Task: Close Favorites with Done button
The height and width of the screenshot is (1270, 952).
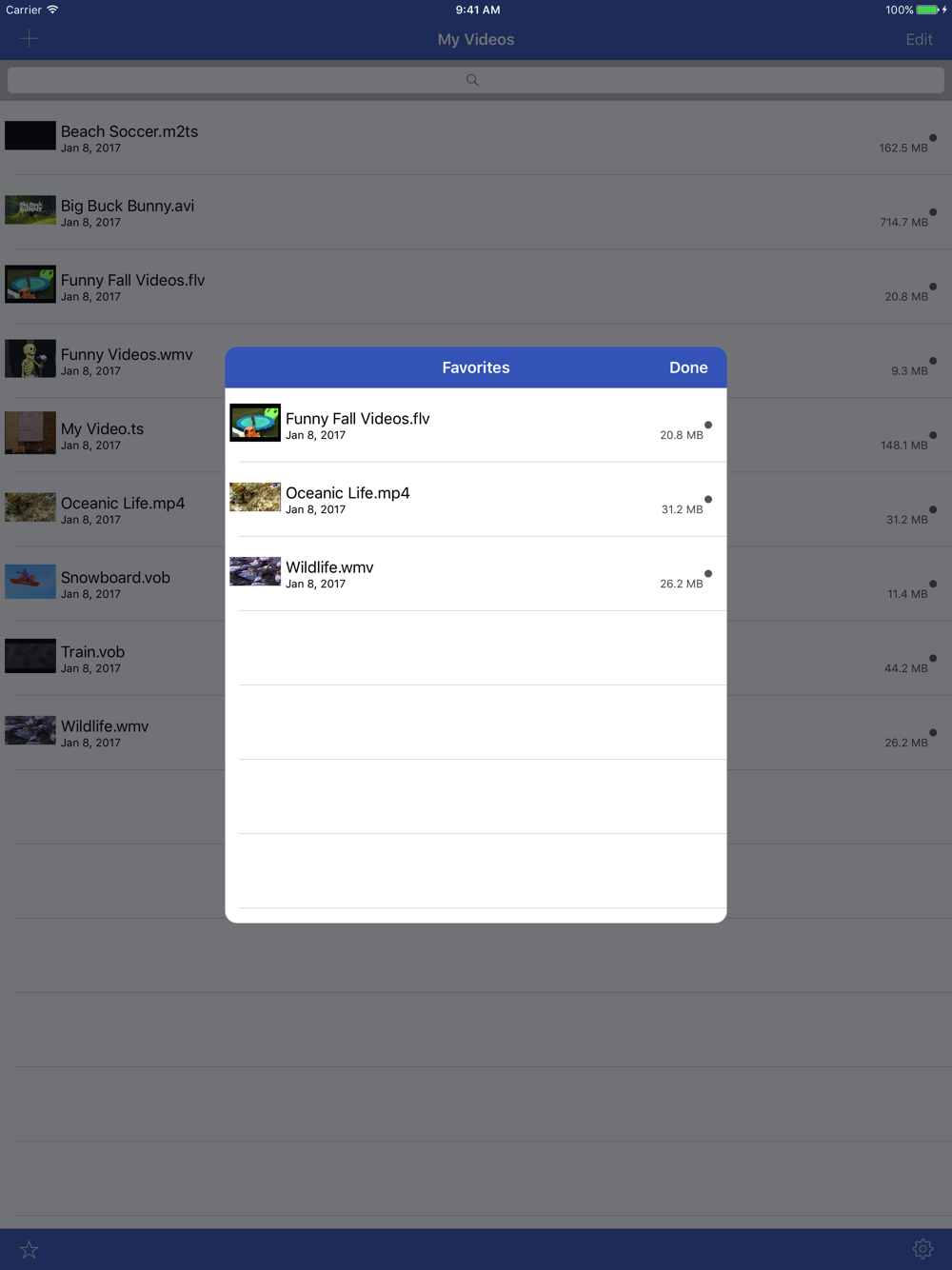Action: point(688,367)
